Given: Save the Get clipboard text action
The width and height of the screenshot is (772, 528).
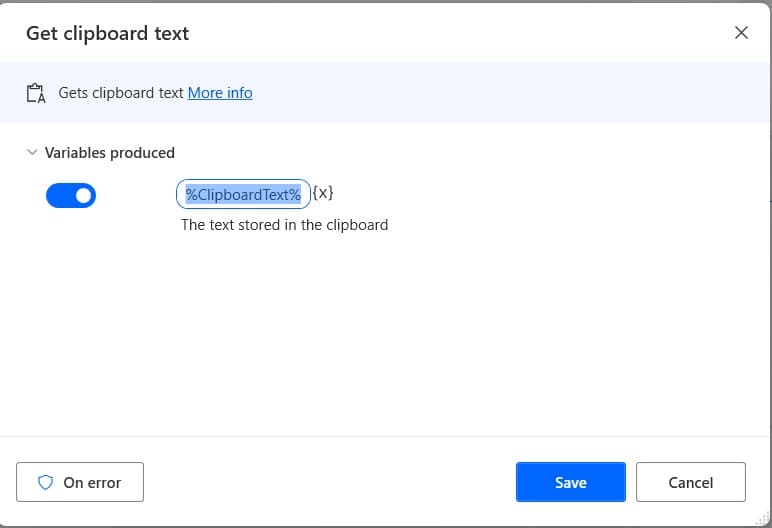Looking at the screenshot, I should coord(571,482).
